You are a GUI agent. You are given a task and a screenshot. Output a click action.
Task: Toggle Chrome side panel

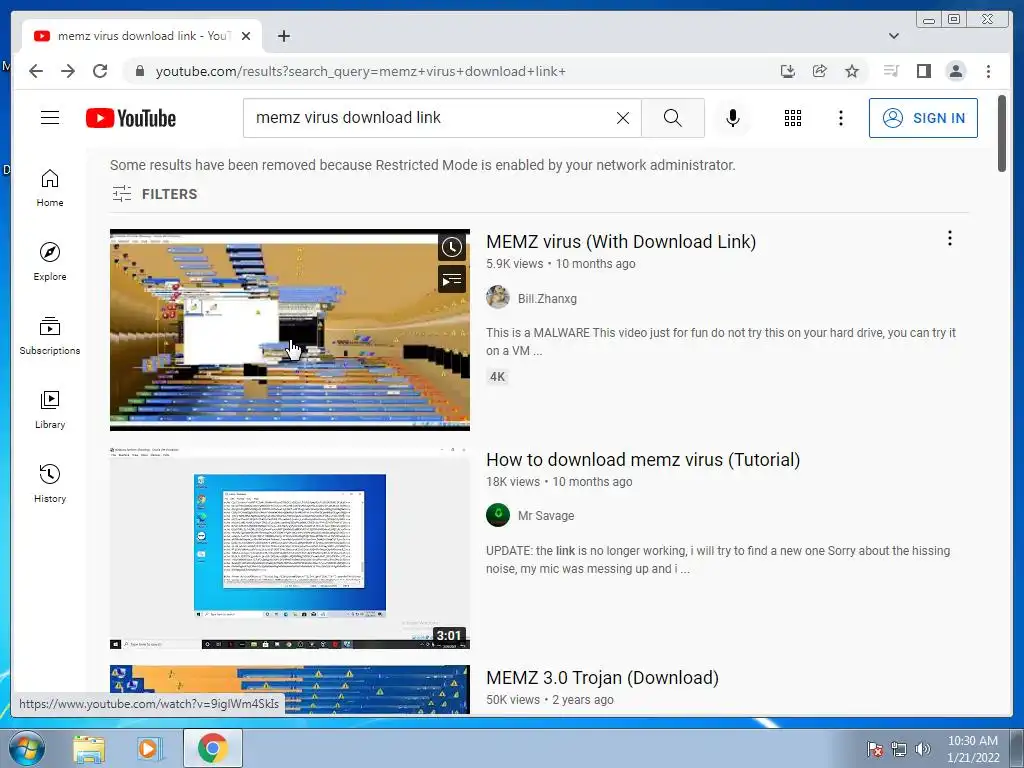pos(923,71)
